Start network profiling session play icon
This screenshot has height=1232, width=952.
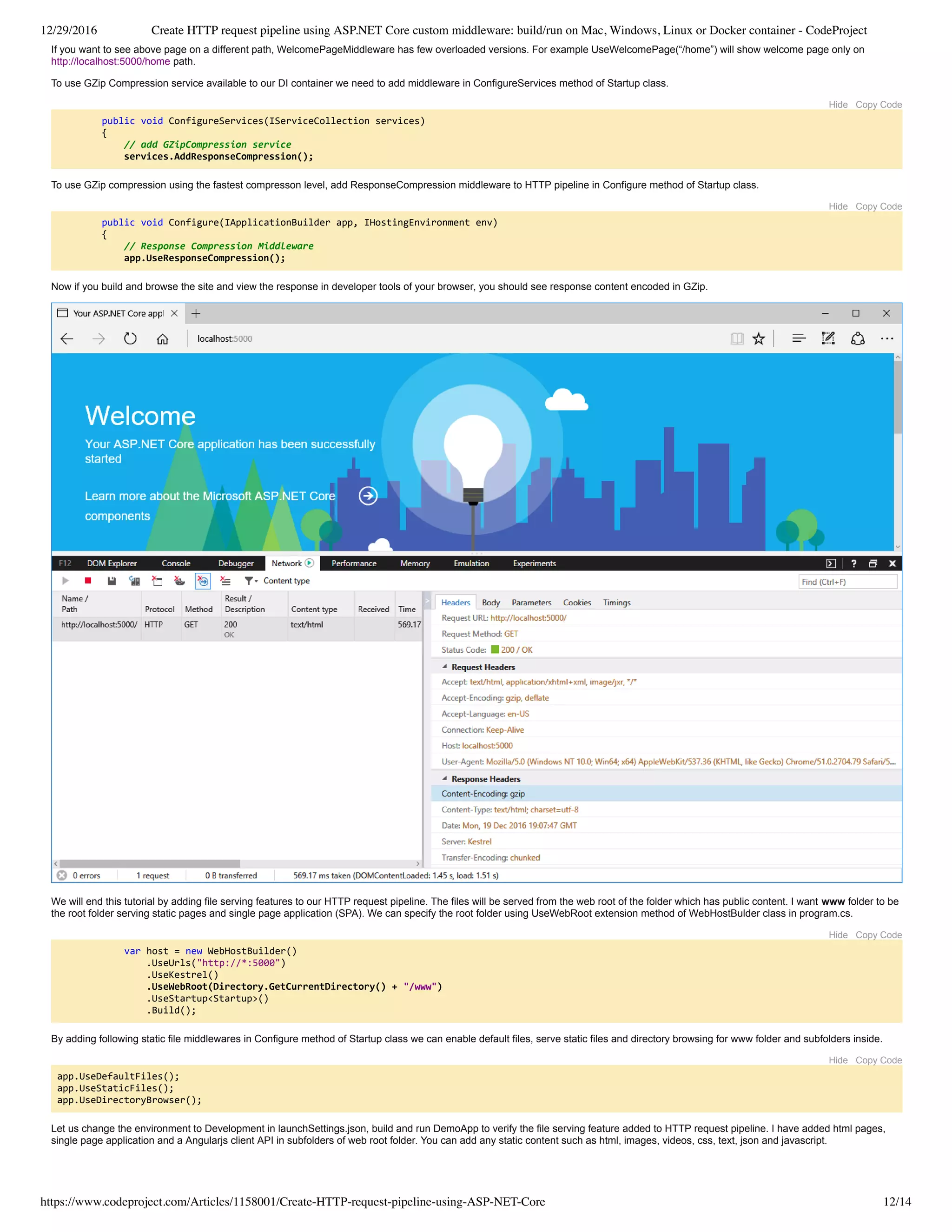click(66, 581)
